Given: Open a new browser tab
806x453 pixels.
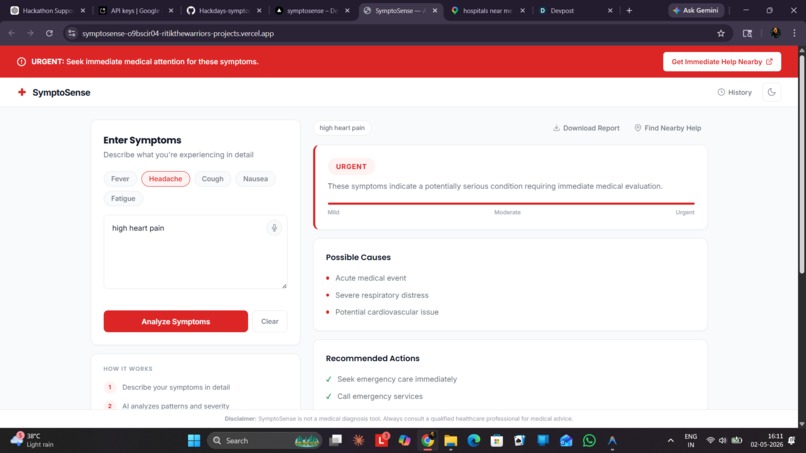Looking at the screenshot, I should pos(629,10).
